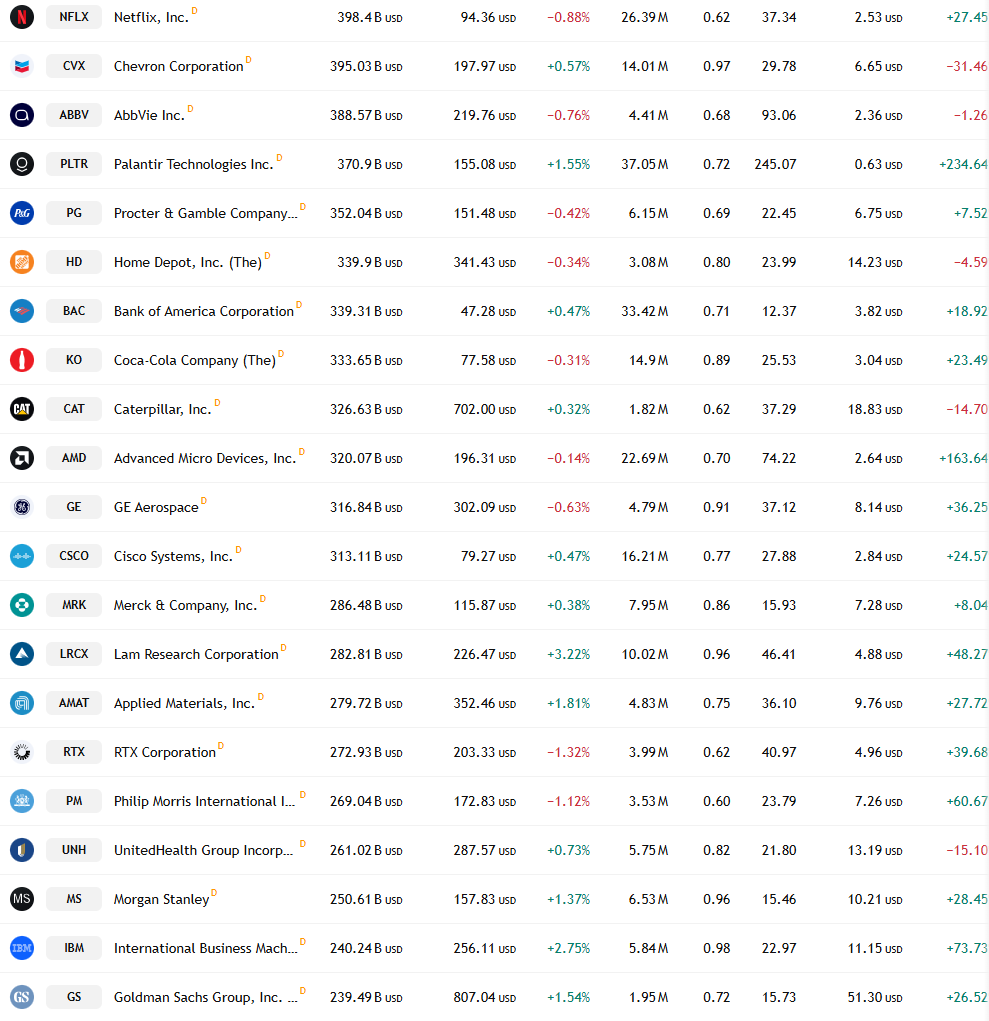Click Caterpillar price 702.00 USD
989x1021 pixels.
[485, 410]
